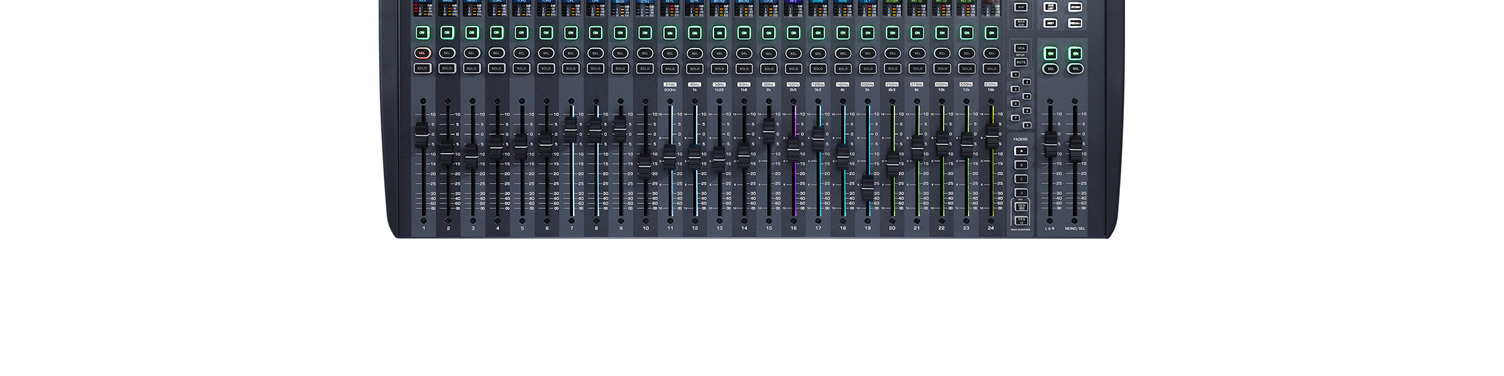
Task: Solo channel 23 with its SOLO button
Action: pyautogui.click(x=966, y=68)
